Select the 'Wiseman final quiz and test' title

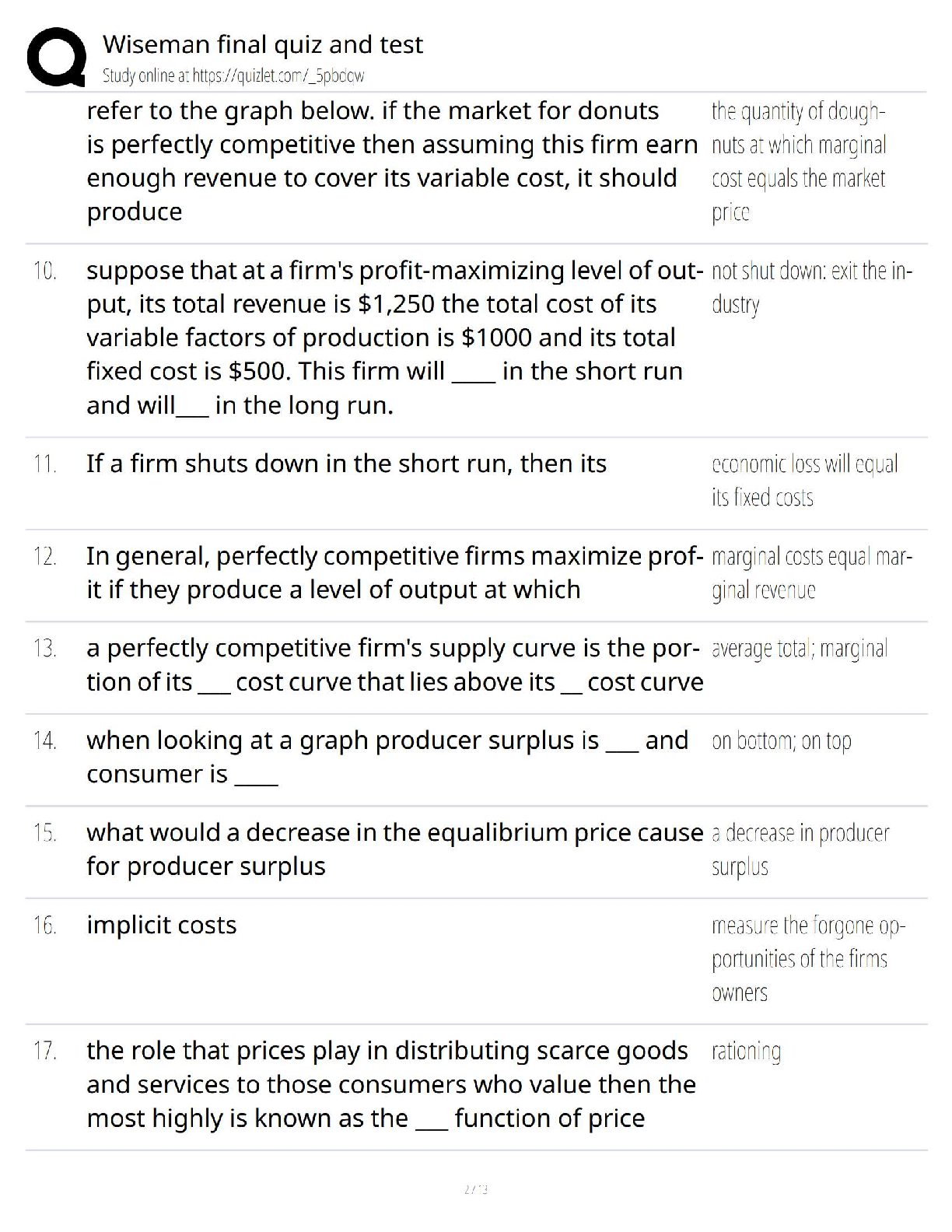point(263,44)
